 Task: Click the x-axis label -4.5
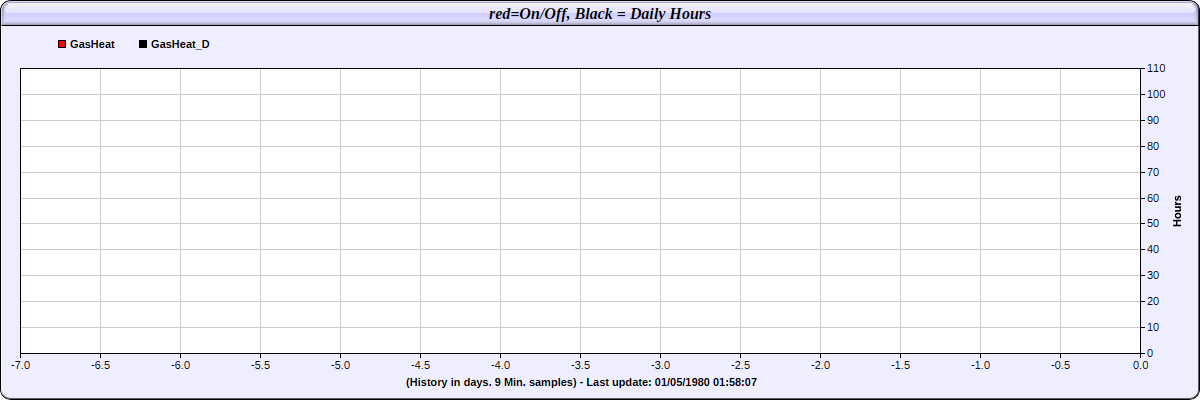pyautogui.click(x=420, y=365)
